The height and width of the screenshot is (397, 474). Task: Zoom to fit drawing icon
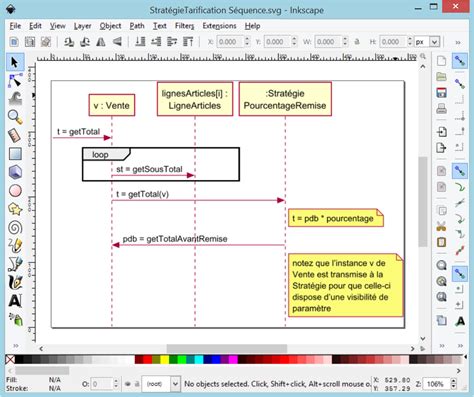(441, 281)
